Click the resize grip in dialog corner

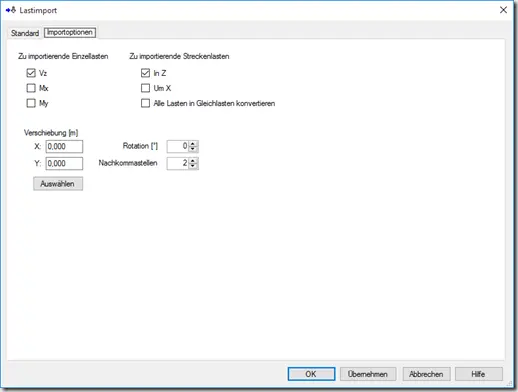tap(509, 384)
